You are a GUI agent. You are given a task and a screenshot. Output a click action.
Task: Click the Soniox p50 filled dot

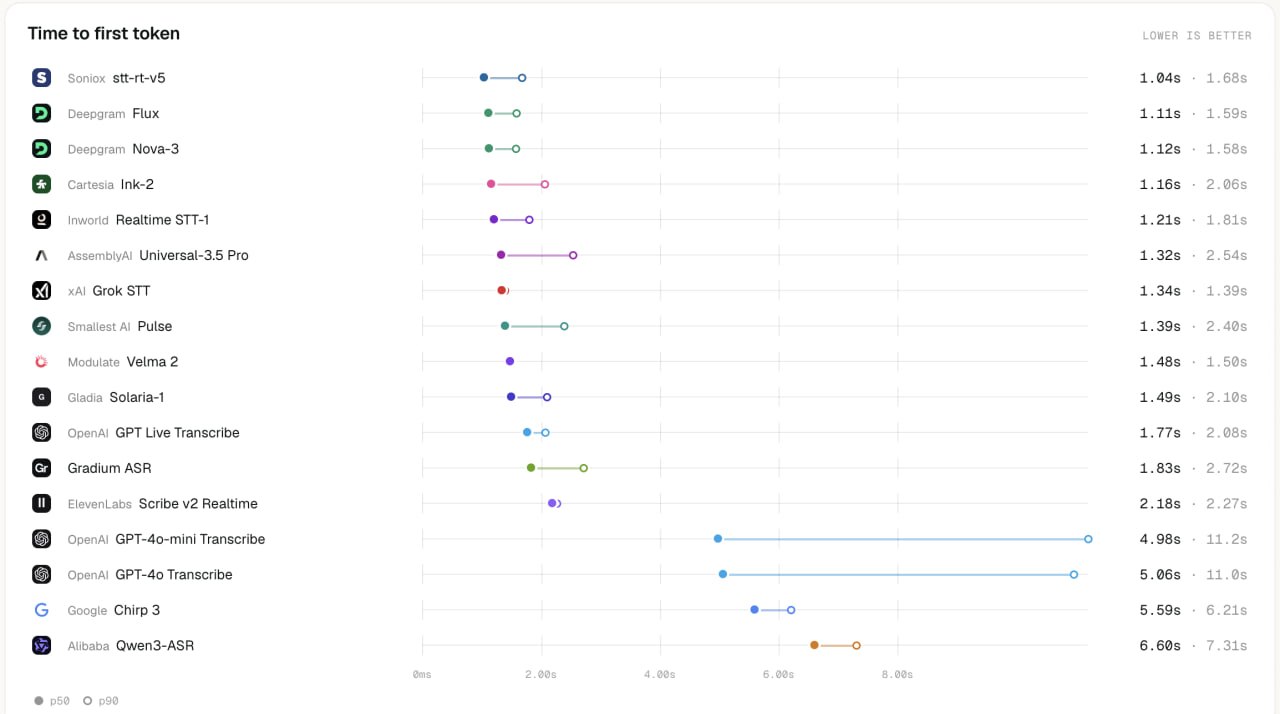coord(484,78)
